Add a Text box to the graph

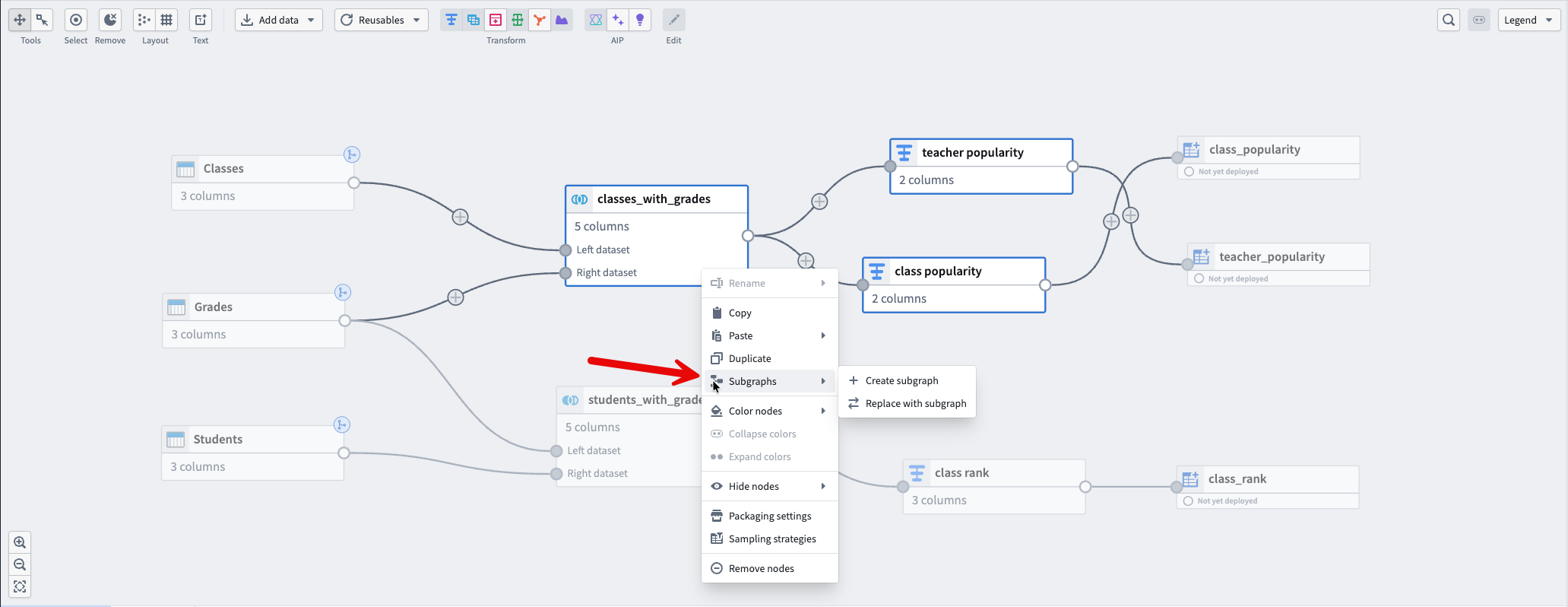[x=201, y=20]
